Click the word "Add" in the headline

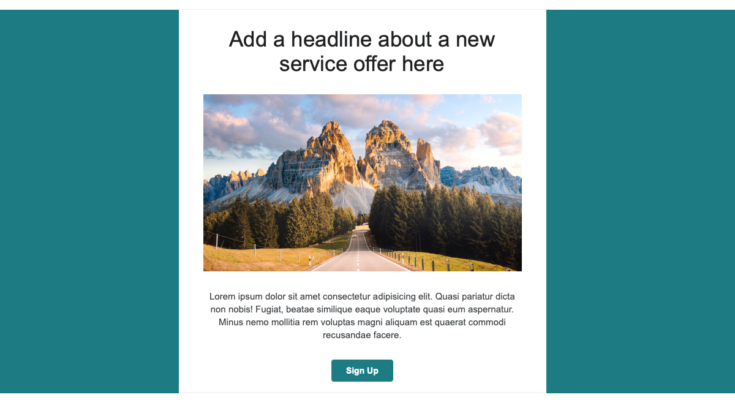pyautogui.click(x=248, y=39)
